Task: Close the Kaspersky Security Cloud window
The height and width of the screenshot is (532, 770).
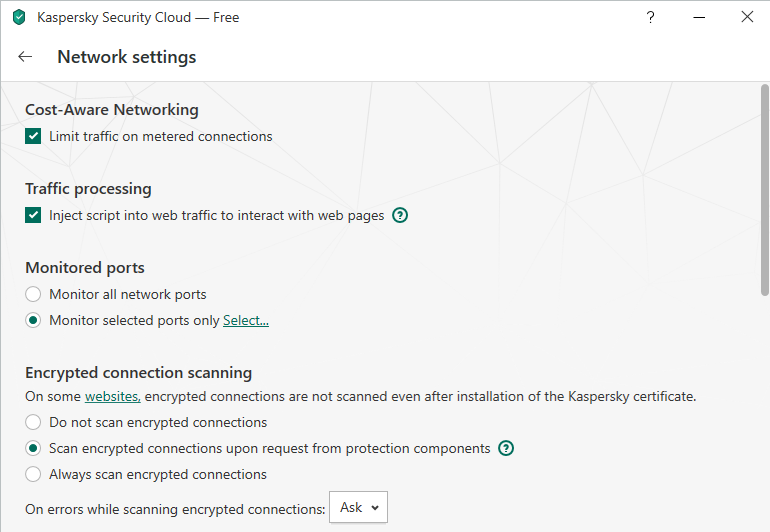Action: pos(747,17)
